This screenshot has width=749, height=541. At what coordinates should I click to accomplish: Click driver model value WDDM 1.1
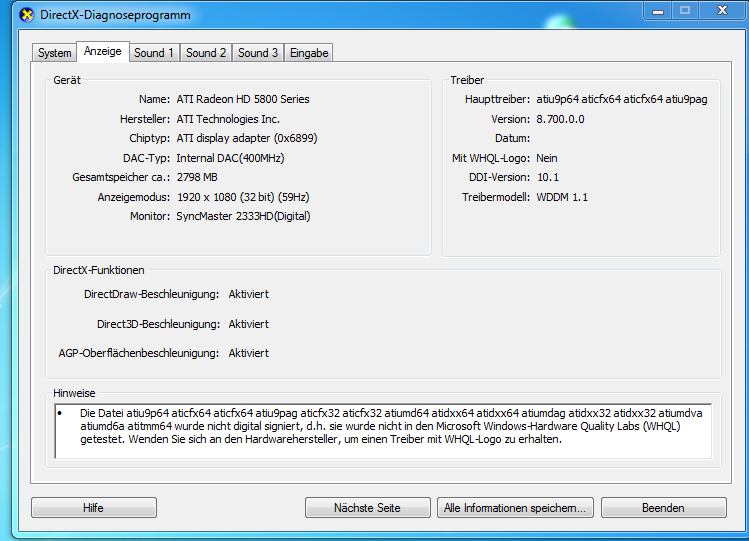[x=562, y=197]
